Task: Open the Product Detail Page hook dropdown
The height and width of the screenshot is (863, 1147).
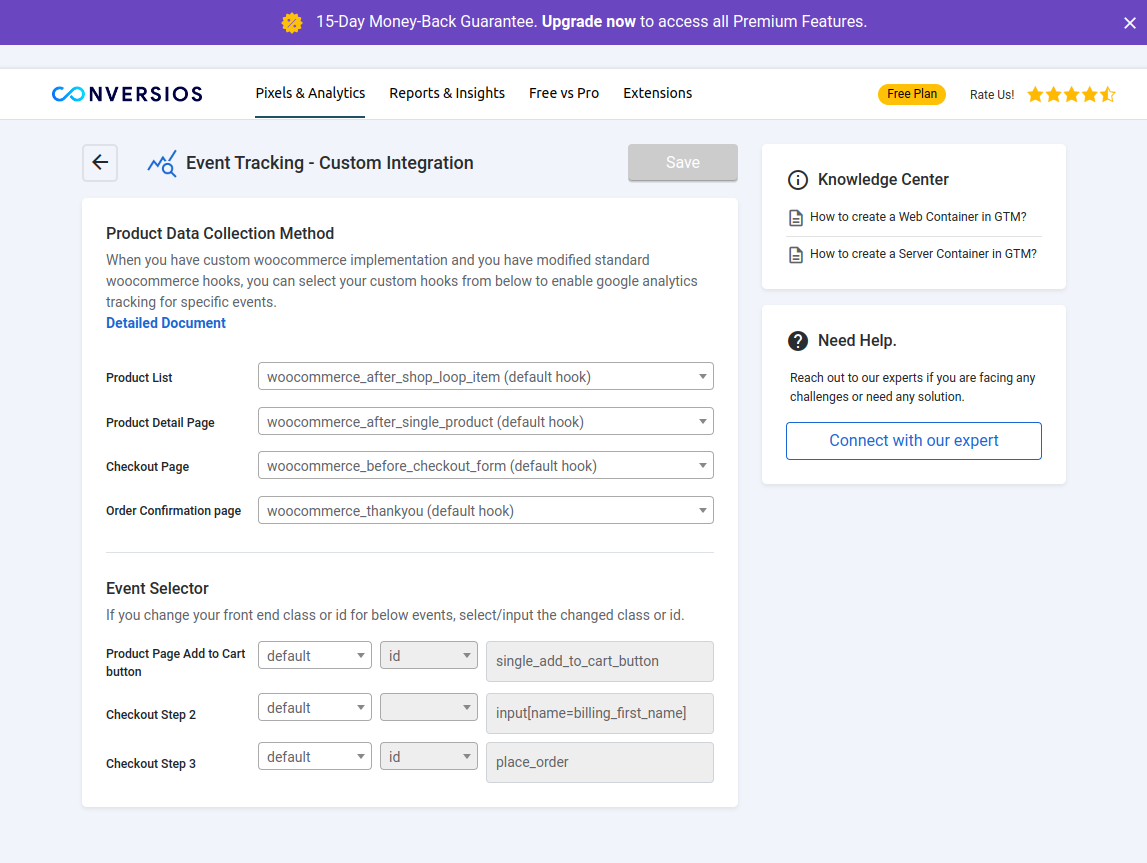Action: pyautogui.click(x=486, y=421)
